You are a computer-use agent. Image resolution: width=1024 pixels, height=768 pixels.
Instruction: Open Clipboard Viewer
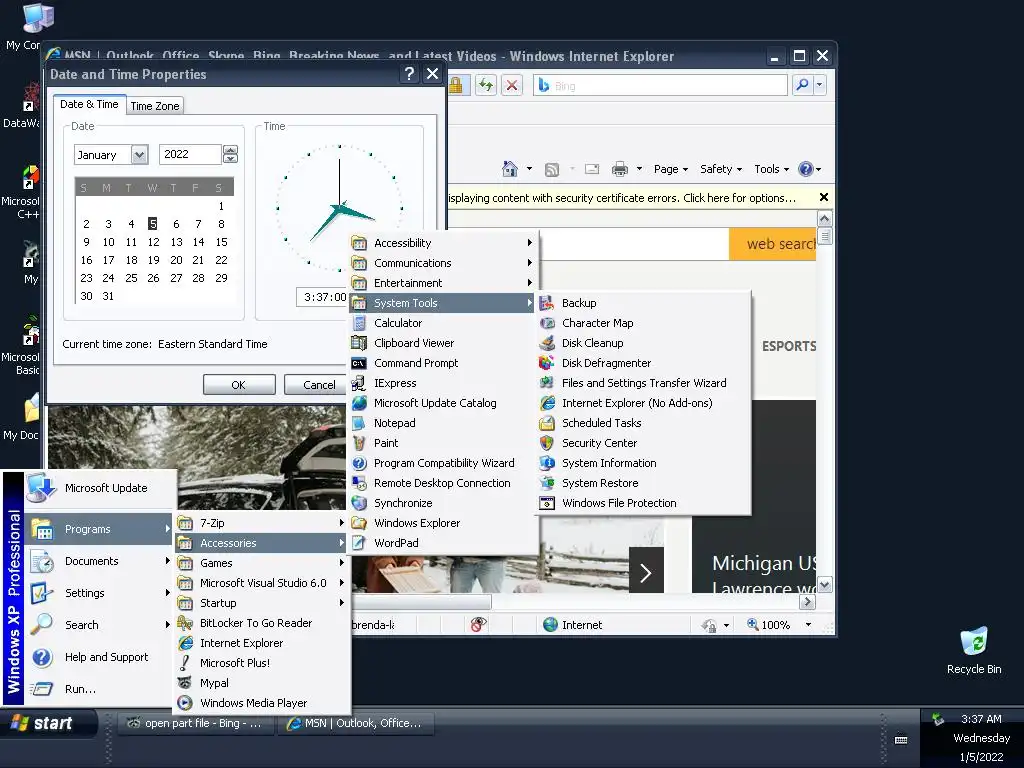442,343
